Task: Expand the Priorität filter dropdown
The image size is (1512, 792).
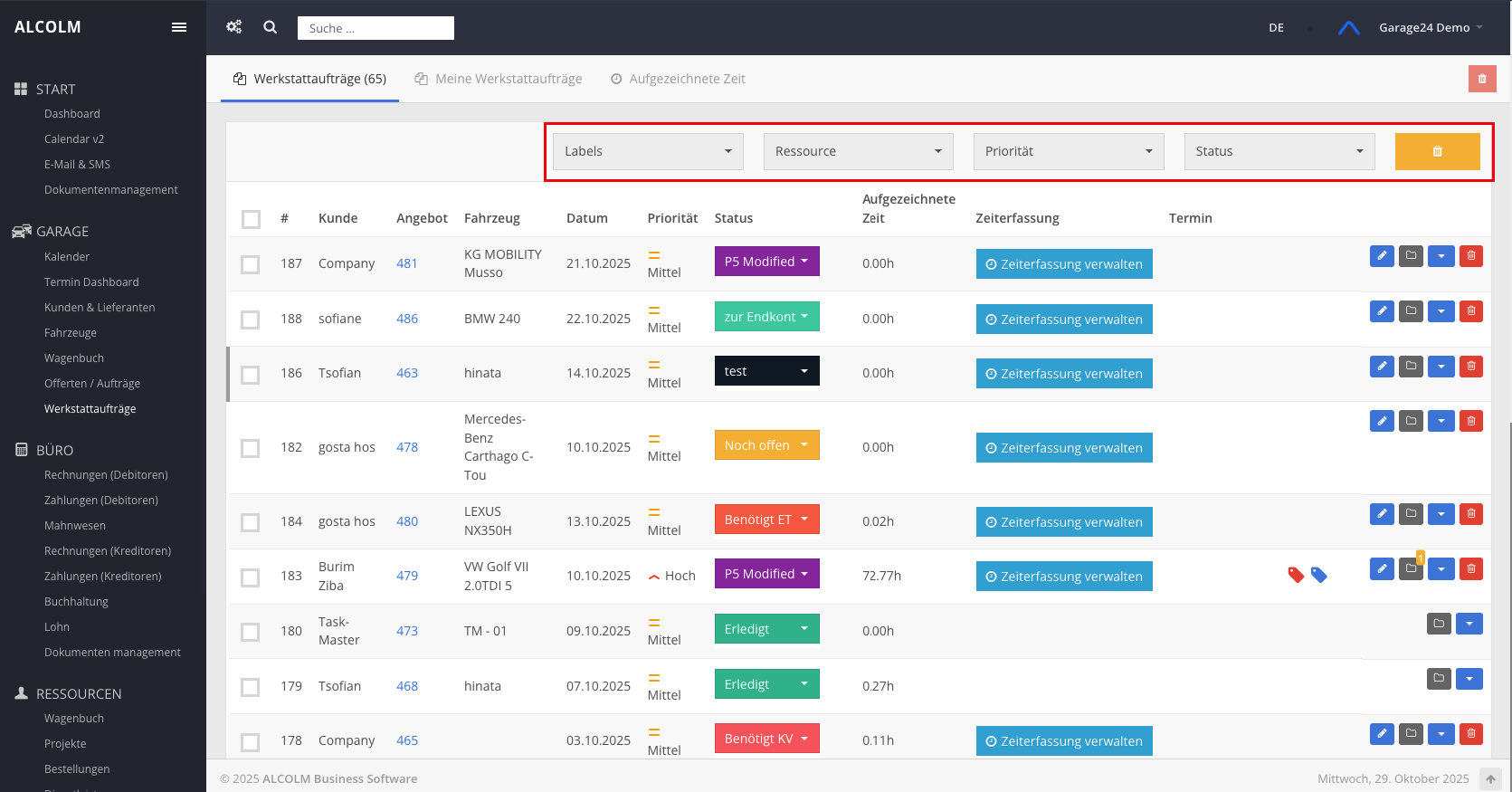Action: 1068,151
